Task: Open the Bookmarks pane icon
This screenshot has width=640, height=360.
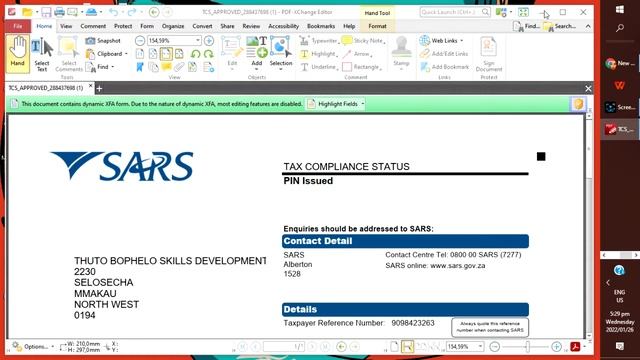Action: (x=140, y=67)
